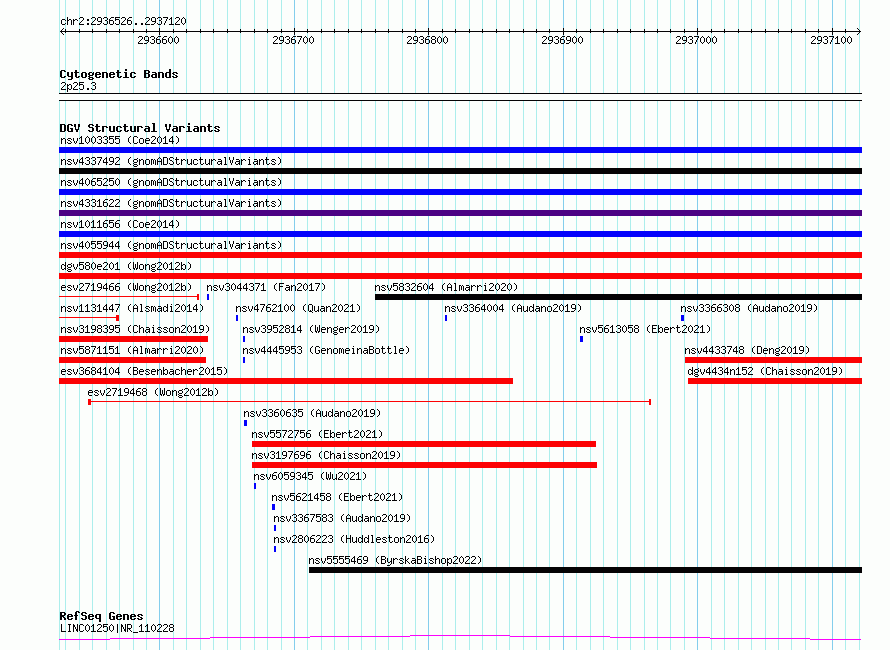Image resolution: width=890 pixels, height=650 pixels.
Task: Click the nsv1003355 (Coe2014) variant label
Action: (120, 140)
